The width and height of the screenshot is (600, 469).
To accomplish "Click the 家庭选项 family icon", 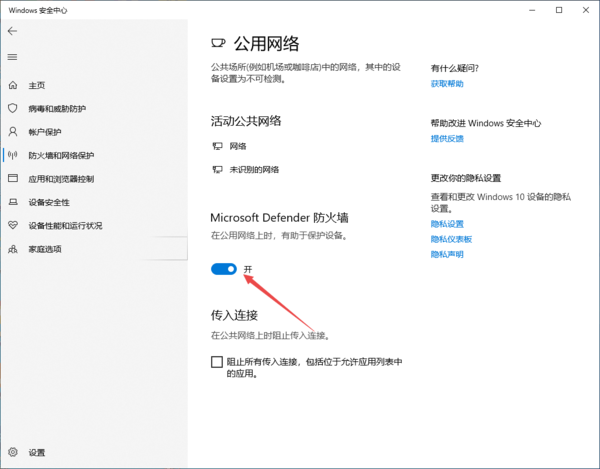I will (13, 249).
